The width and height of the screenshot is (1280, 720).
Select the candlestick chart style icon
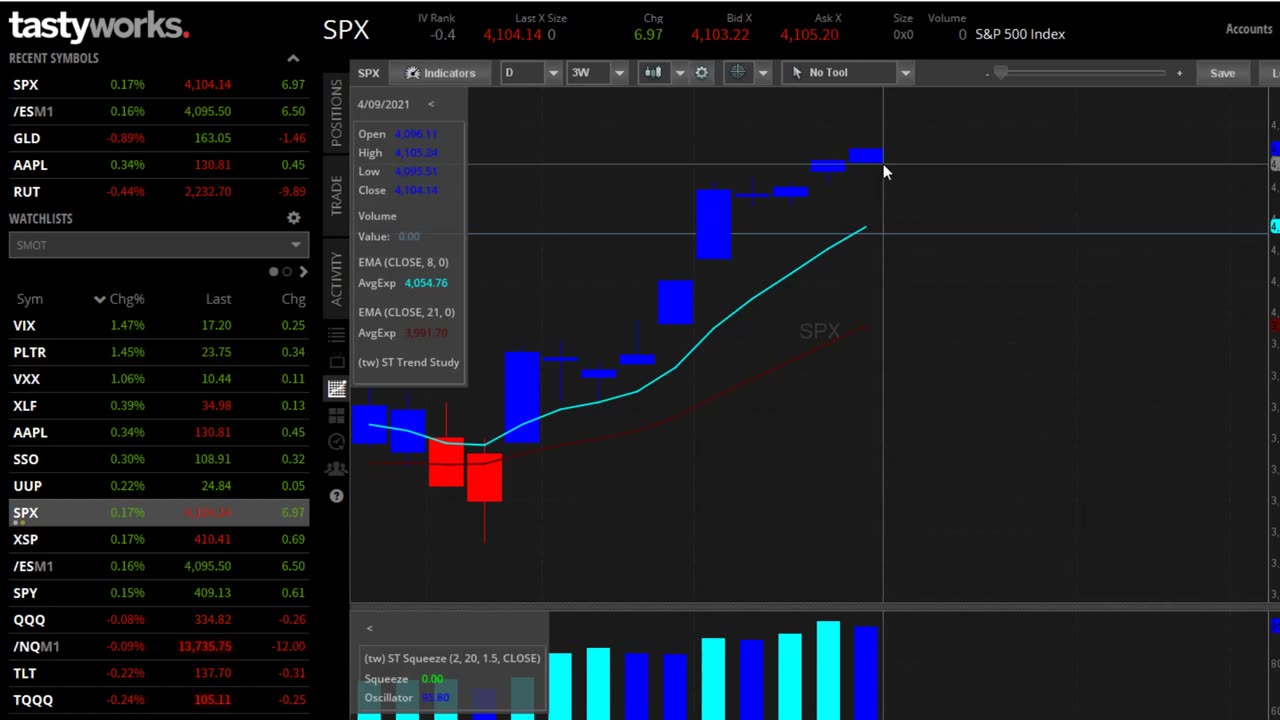tap(653, 72)
